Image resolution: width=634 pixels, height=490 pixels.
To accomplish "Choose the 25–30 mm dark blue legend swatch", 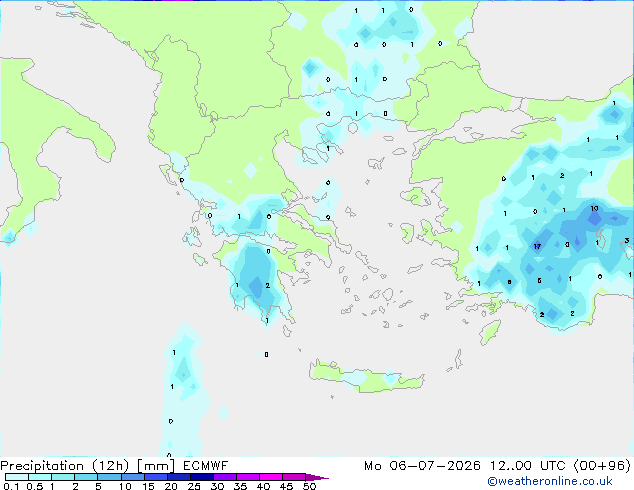I will (202, 477).
